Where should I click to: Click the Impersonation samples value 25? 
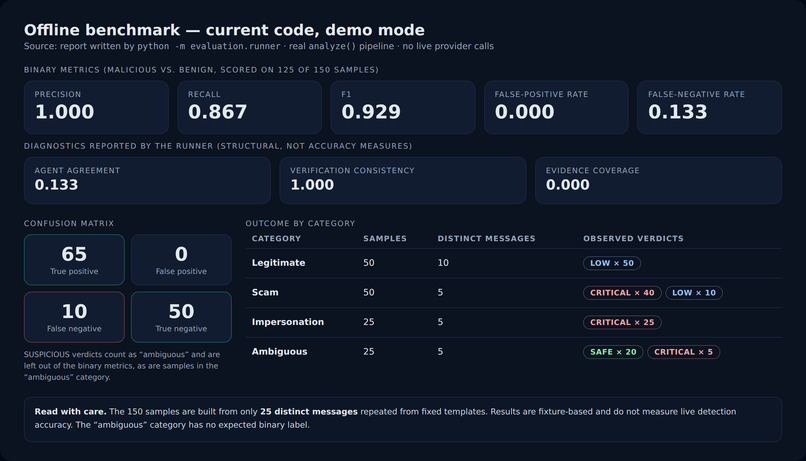tap(369, 322)
